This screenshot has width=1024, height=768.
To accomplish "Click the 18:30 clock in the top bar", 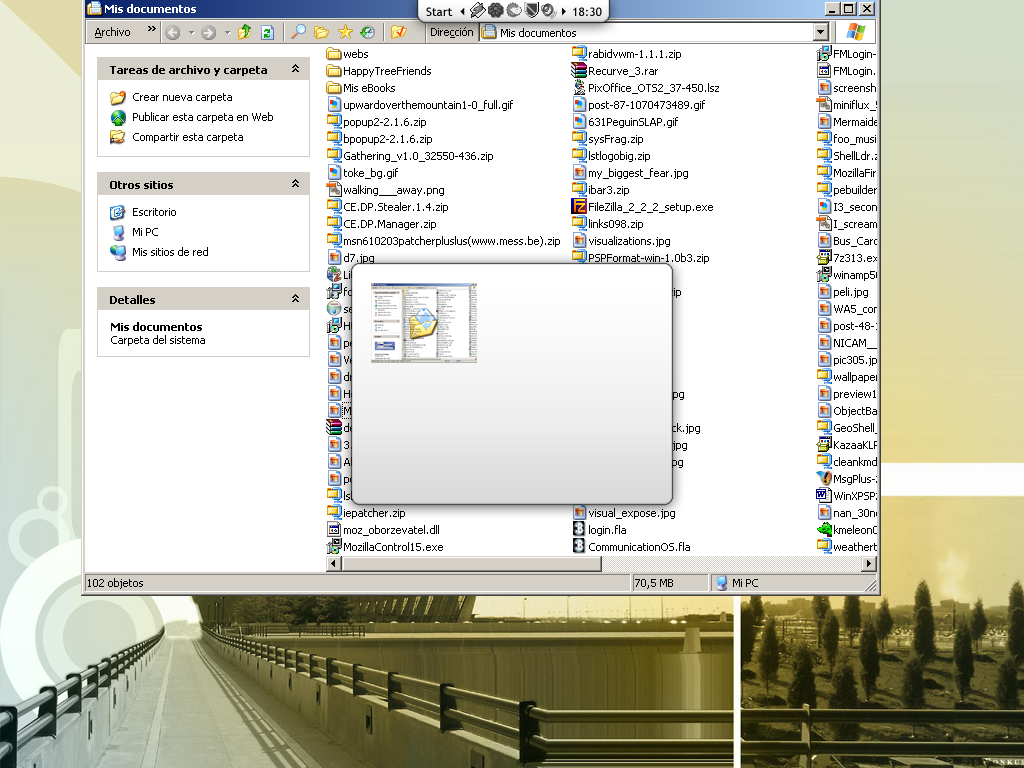I will point(587,12).
